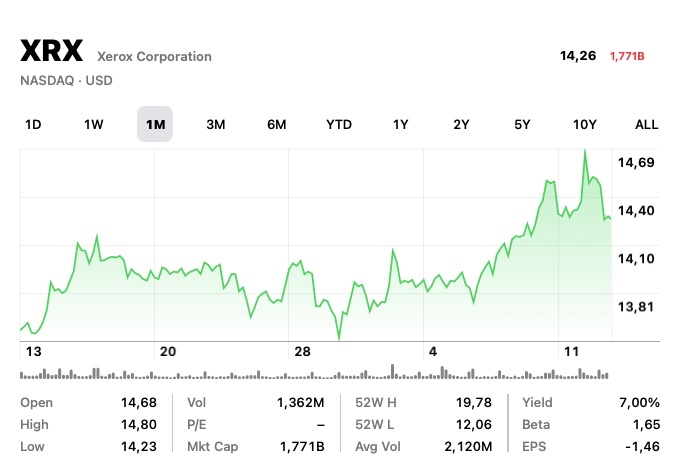Toggle the red 1,771B market cap value

627,56
